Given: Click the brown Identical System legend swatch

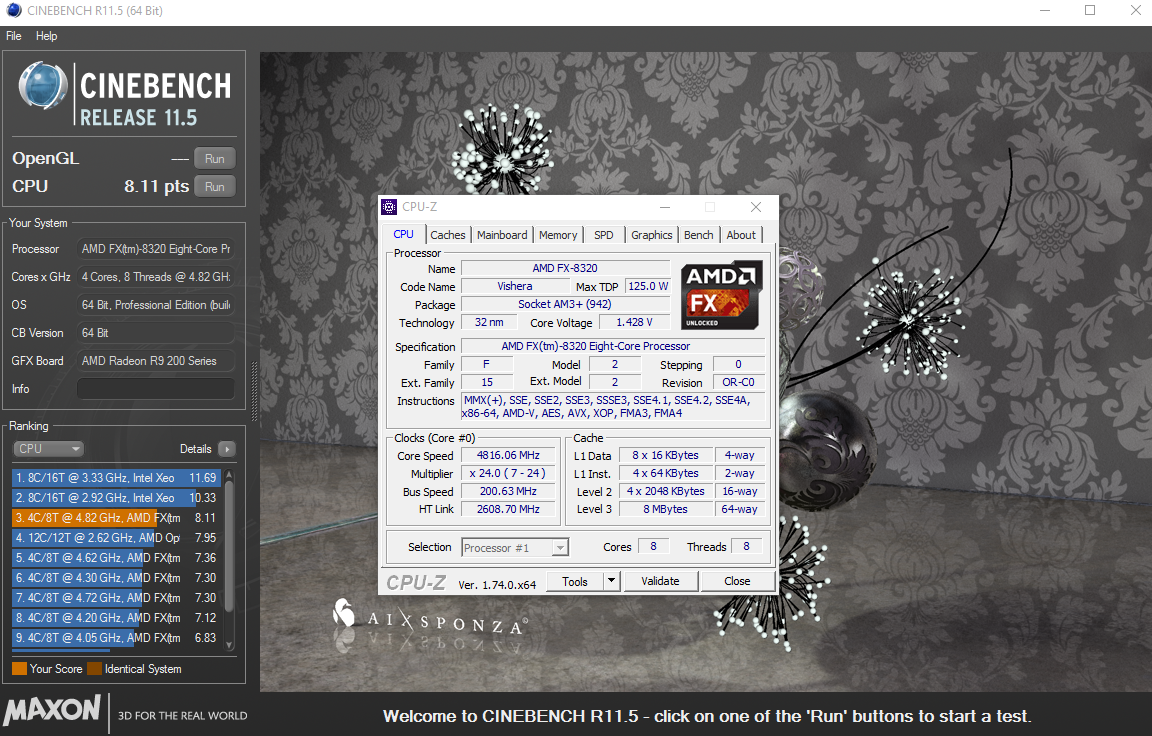Looking at the screenshot, I should [94, 668].
